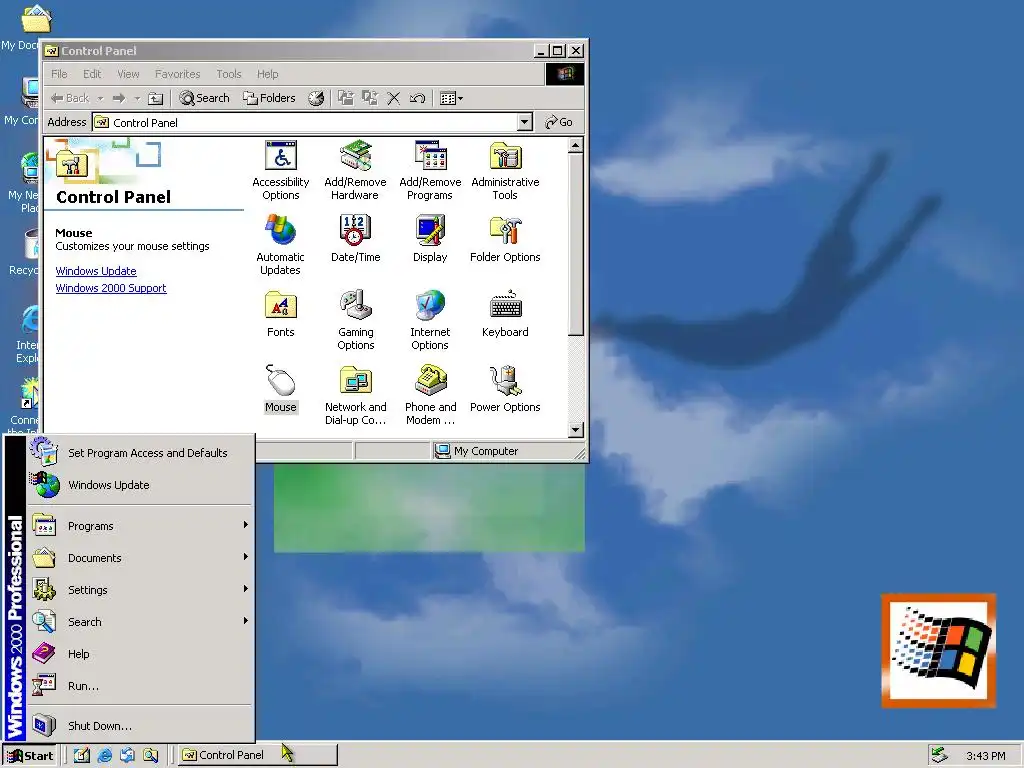The height and width of the screenshot is (768, 1024).
Task: Open the Forward button history arrow
Action: pos(137,99)
